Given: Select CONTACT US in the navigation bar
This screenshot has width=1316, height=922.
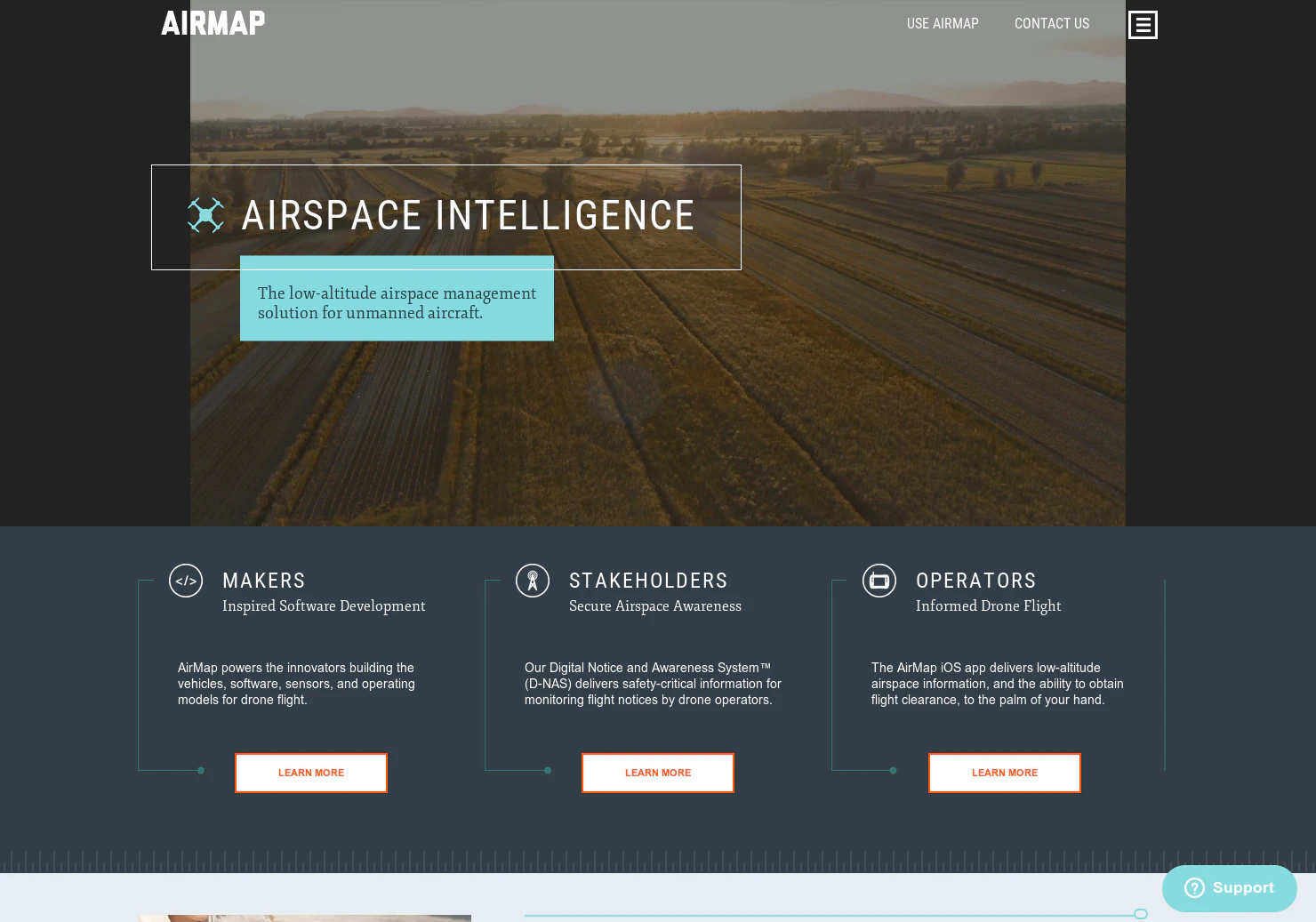Looking at the screenshot, I should tap(1052, 23).
